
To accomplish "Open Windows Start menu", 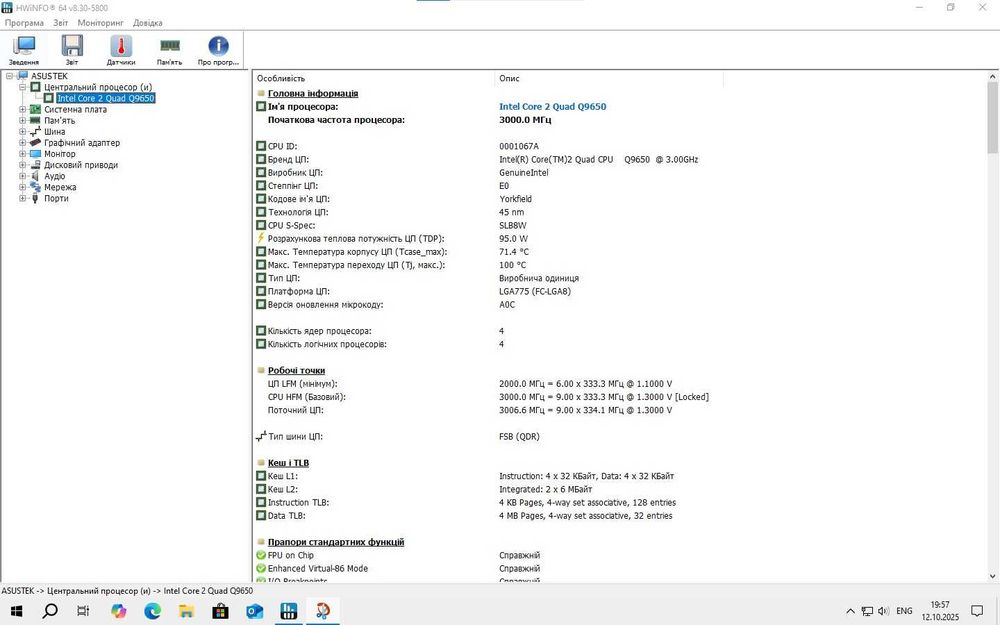I will (17, 611).
